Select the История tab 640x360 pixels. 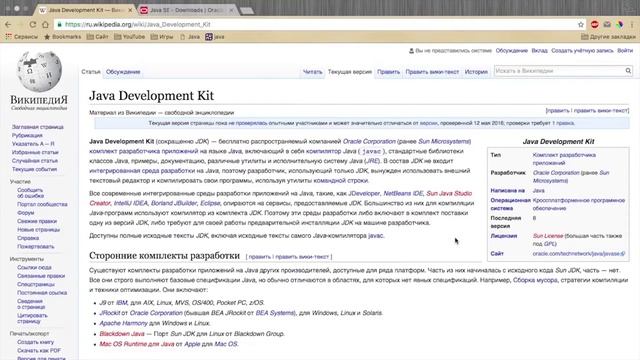(x=476, y=72)
